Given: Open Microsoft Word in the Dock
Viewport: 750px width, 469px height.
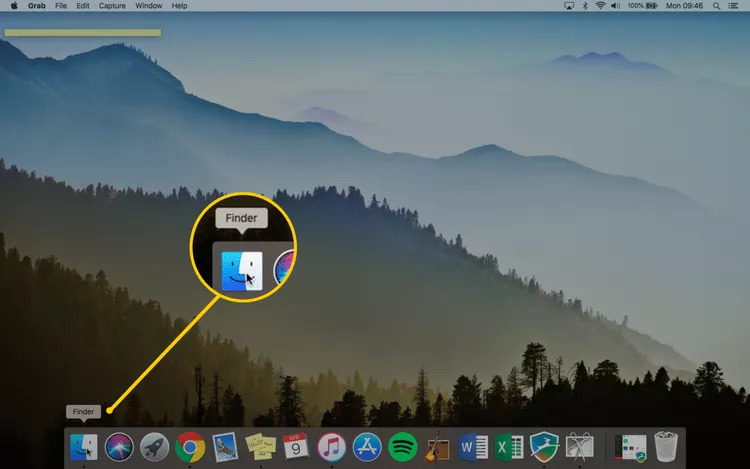Looking at the screenshot, I should (x=473, y=446).
